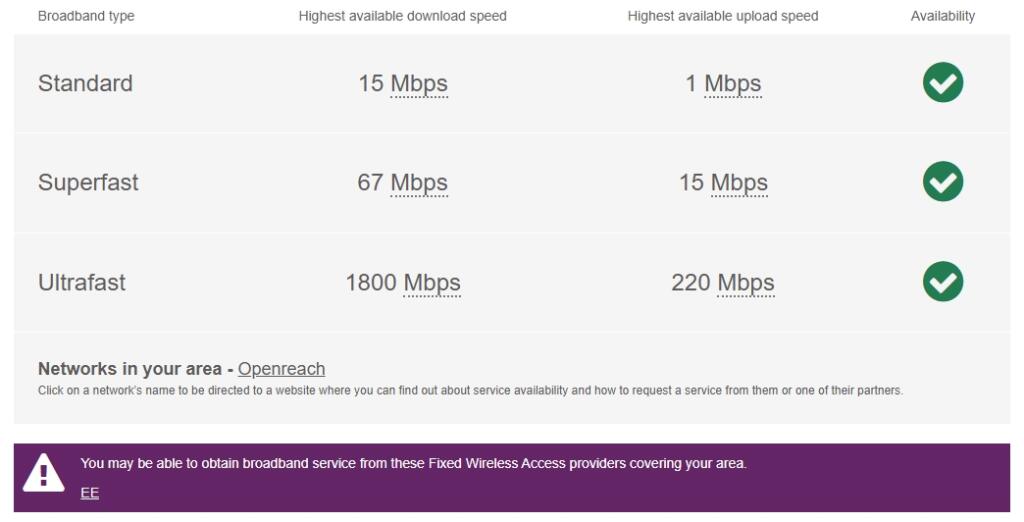The image size is (1024, 522).
Task: Click the Broadband type column header
Action: pos(86,16)
